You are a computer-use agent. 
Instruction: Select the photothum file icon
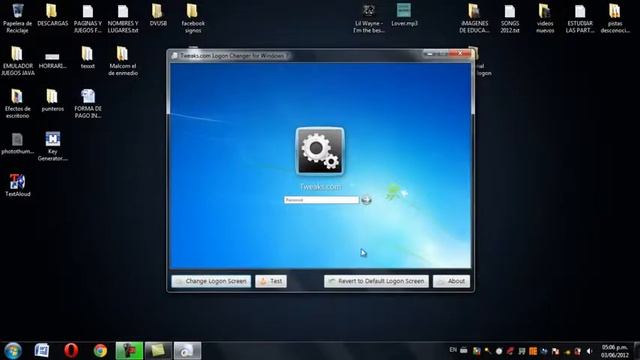coord(18,144)
